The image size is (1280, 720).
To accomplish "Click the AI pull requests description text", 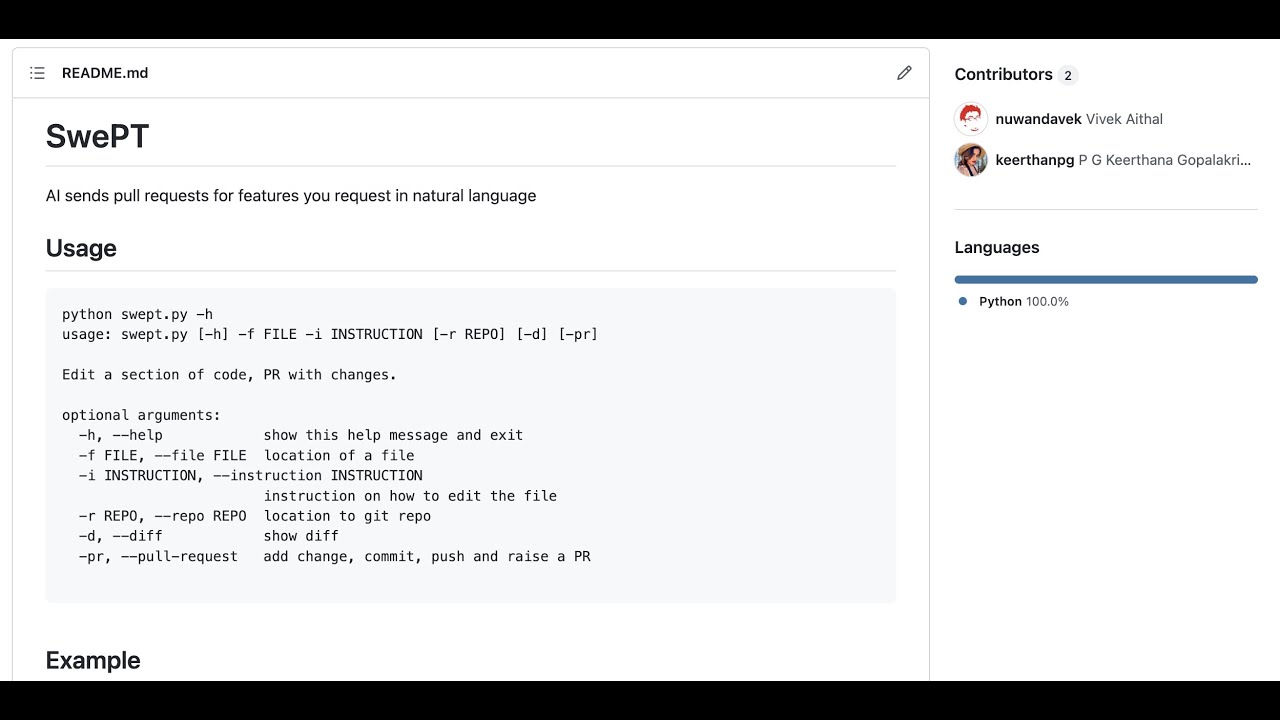I will click(x=291, y=196).
